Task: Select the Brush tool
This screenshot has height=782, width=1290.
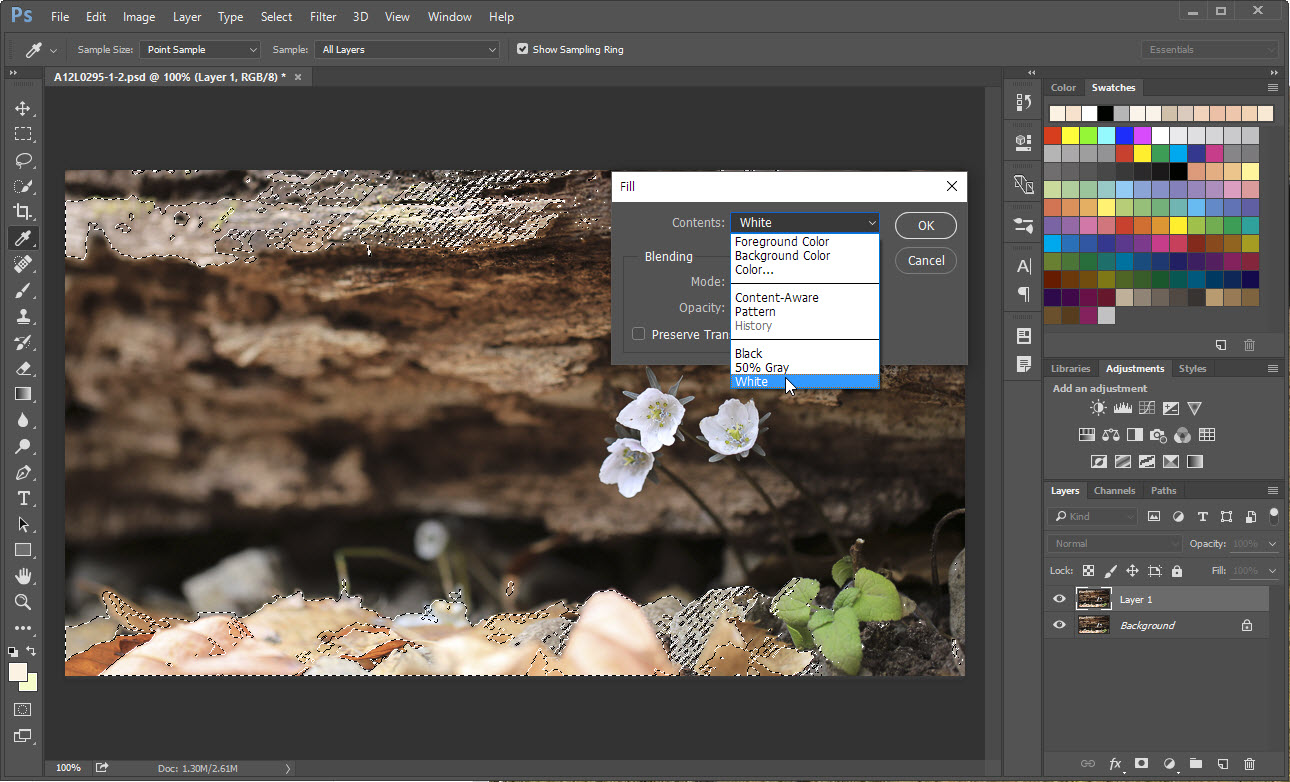Action: pyautogui.click(x=22, y=290)
